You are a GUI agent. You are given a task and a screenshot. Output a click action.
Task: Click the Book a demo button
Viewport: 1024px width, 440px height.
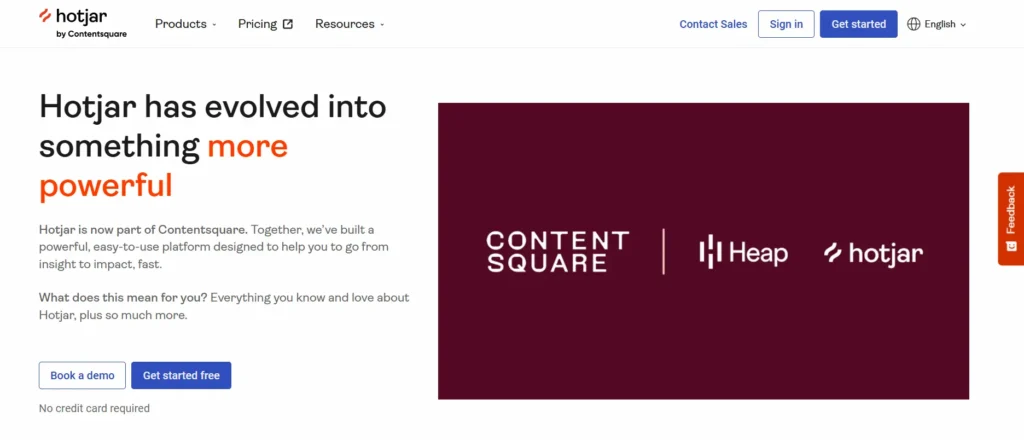coord(82,375)
